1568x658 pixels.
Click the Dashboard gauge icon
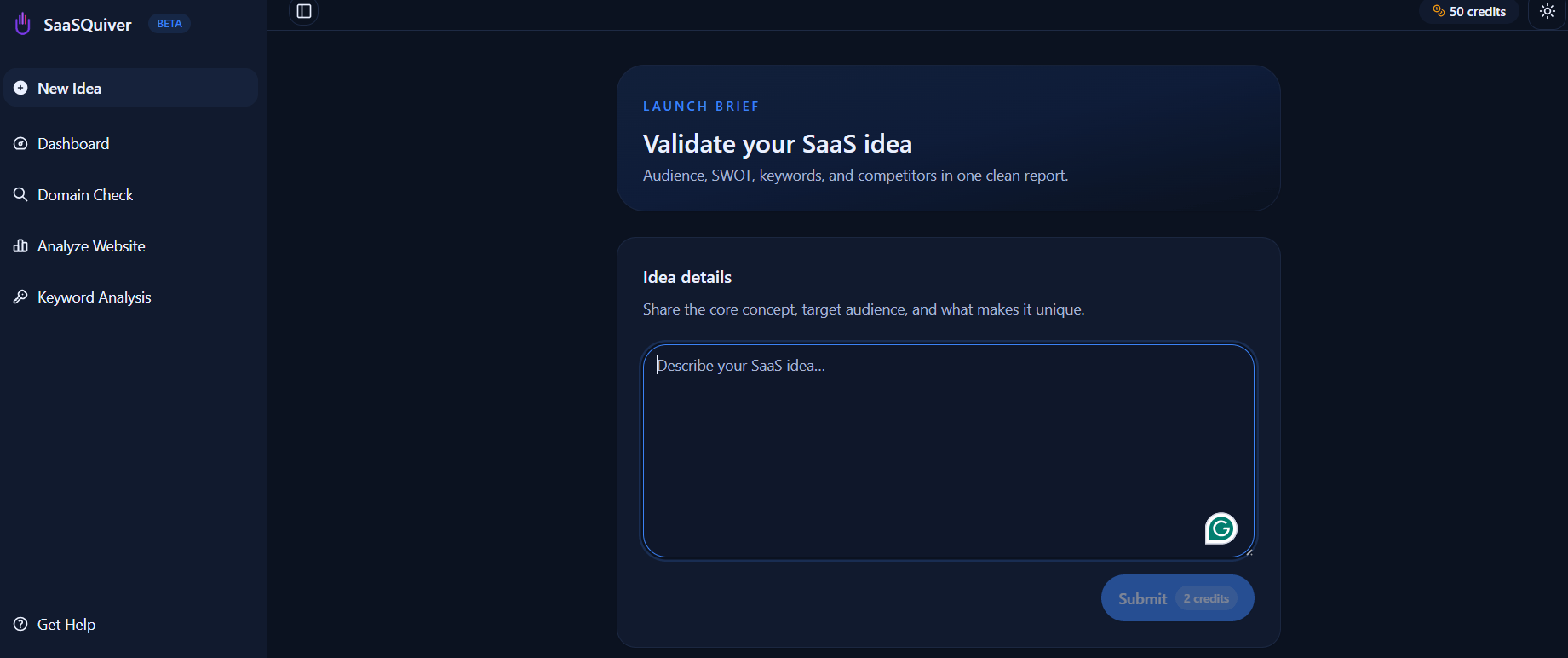click(20, 143)
